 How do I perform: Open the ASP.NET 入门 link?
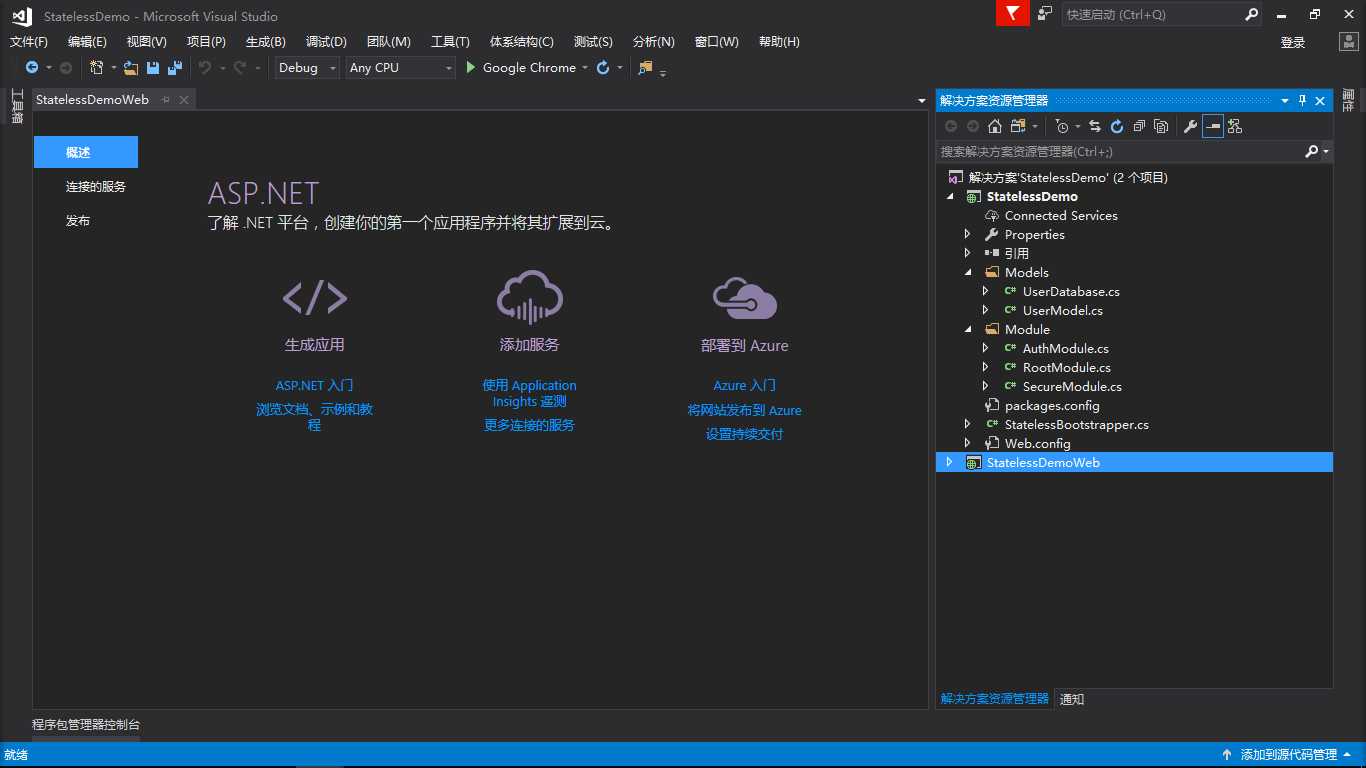(x=314, y=385)
